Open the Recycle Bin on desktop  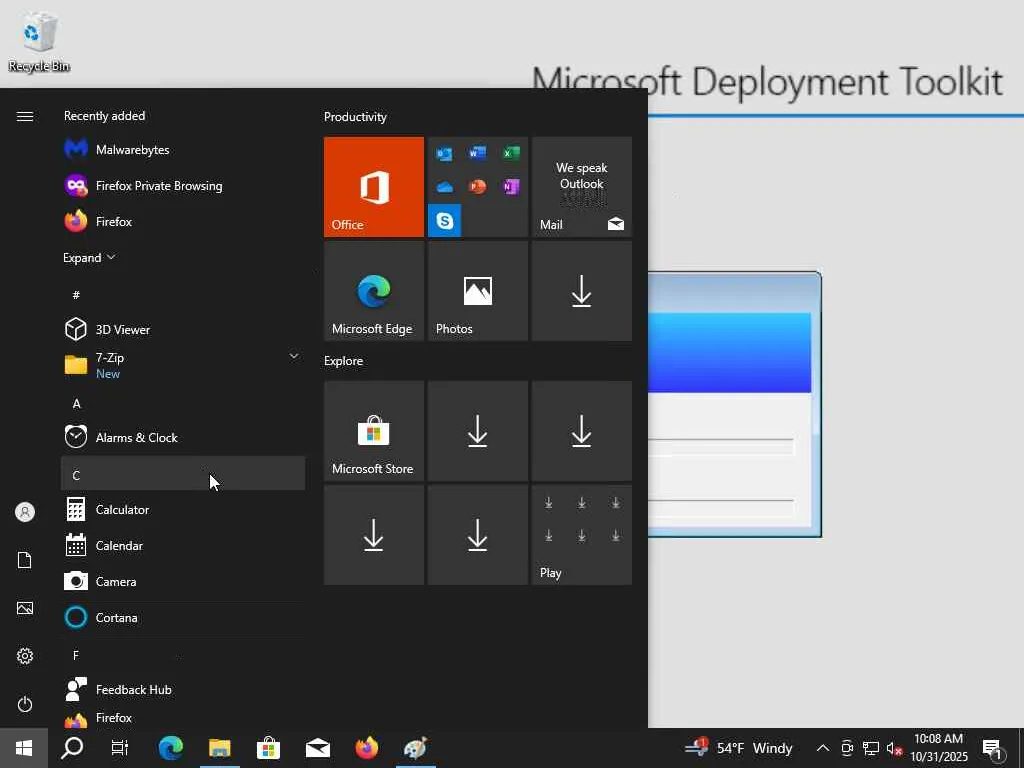[x=39, y=42]
